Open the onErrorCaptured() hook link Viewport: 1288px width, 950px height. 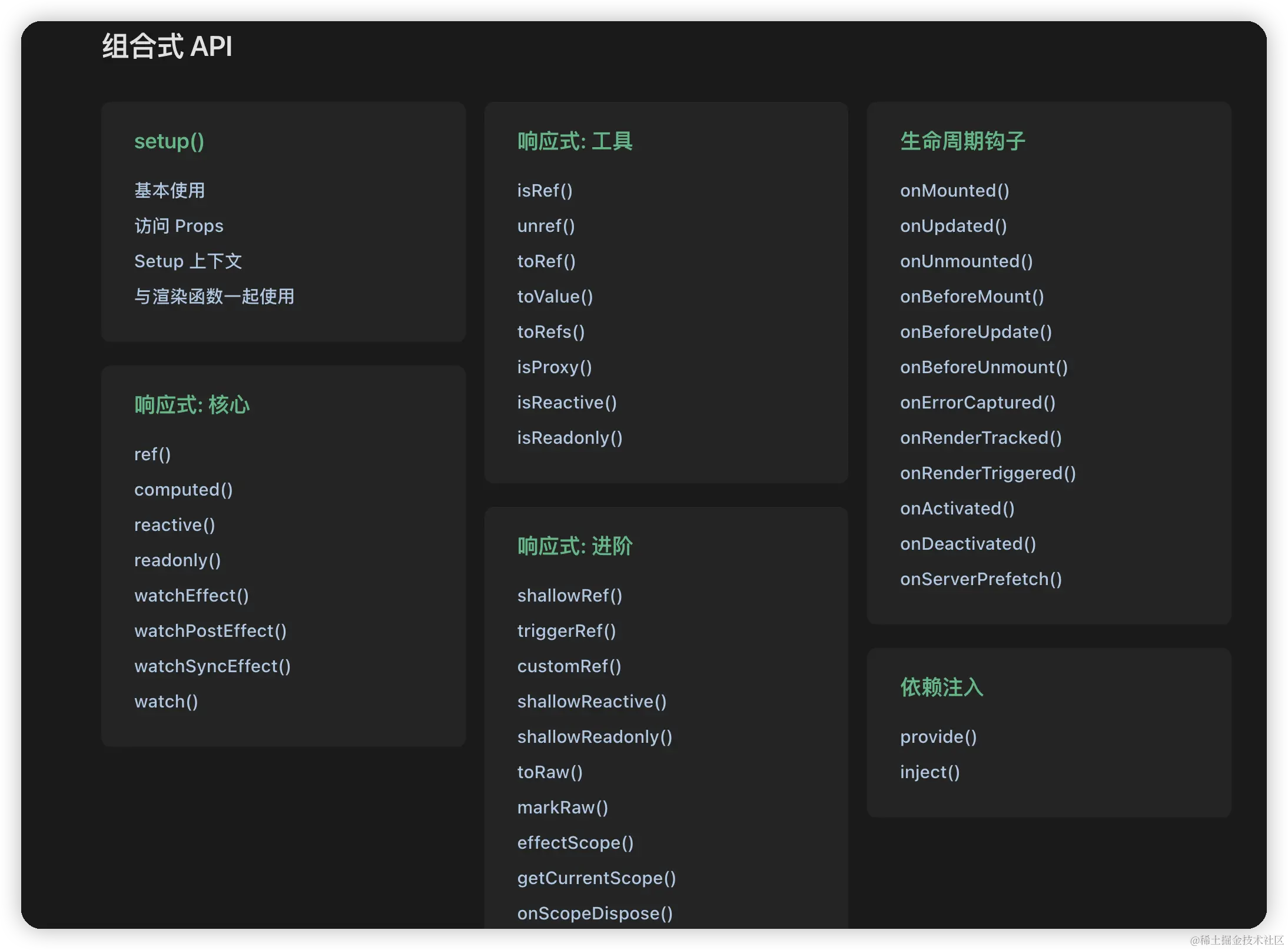(977, 402)
